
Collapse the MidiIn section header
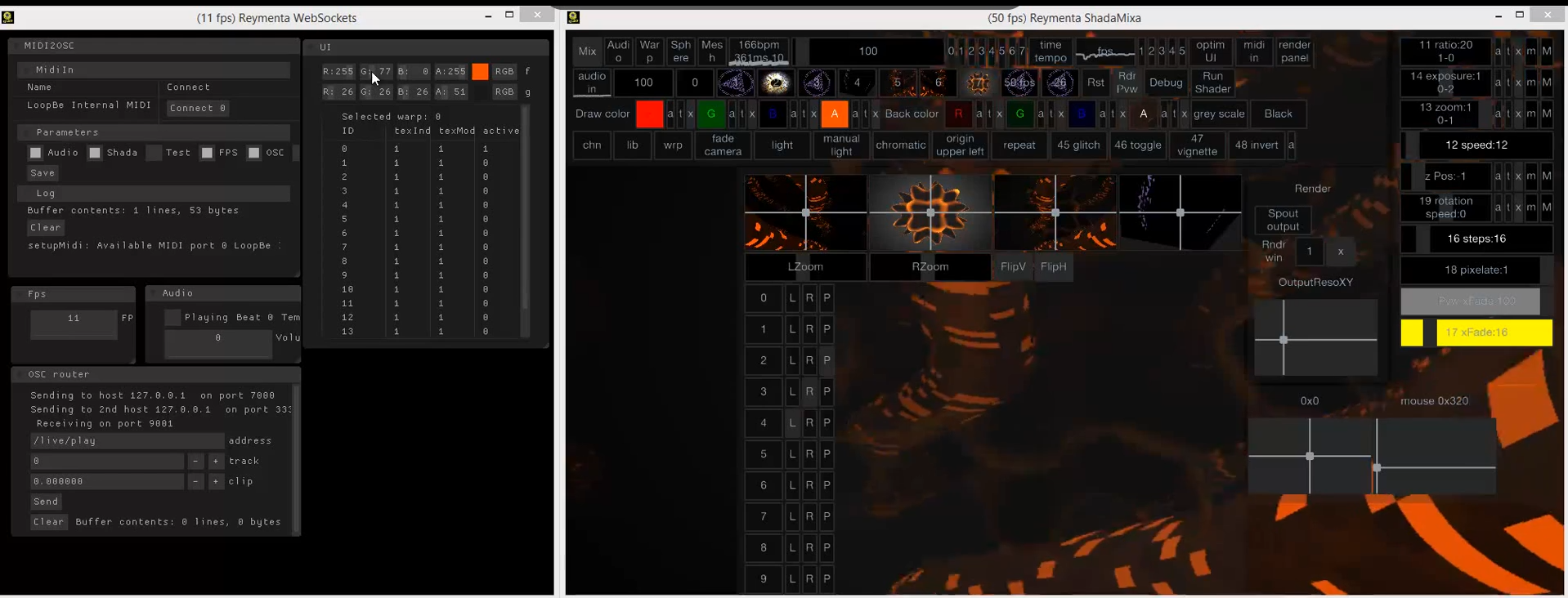[x=154, y=70]
